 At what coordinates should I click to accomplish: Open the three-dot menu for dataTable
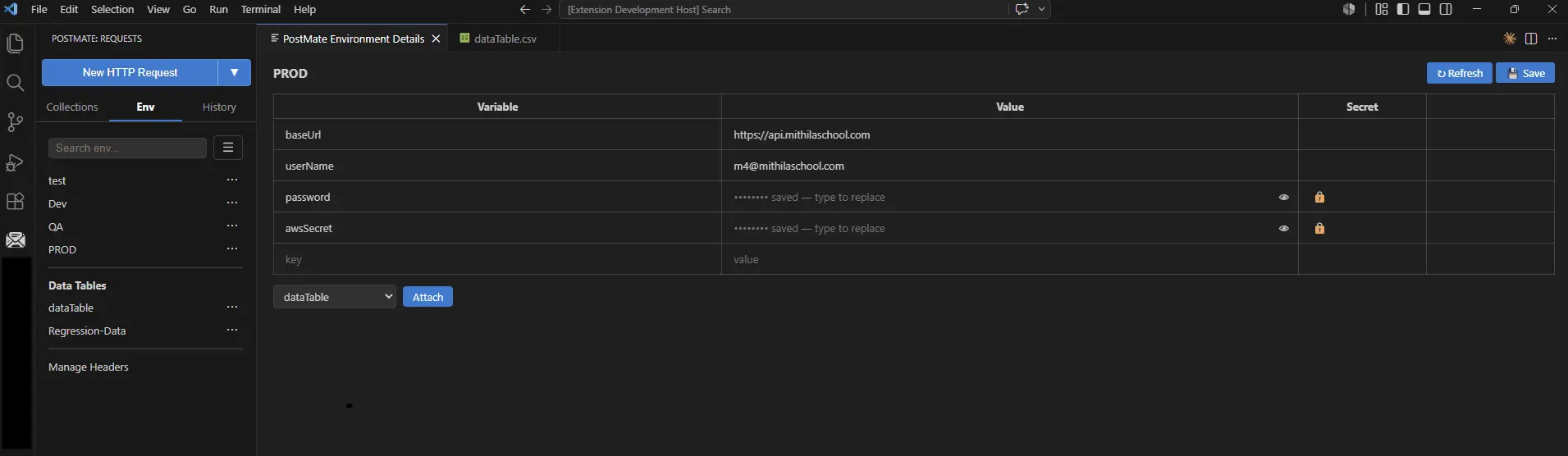click(232, 307)
